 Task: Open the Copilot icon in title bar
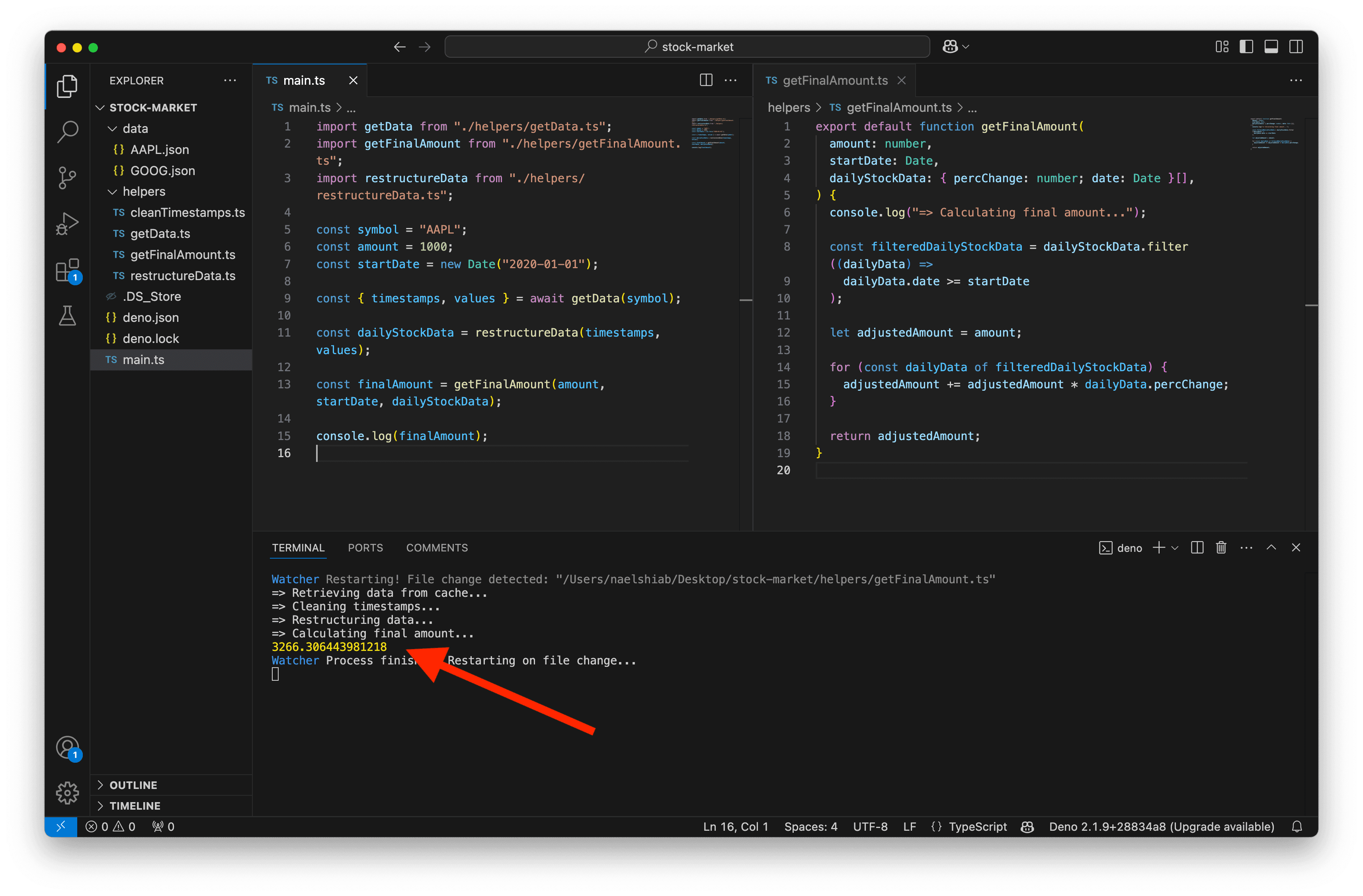[x=950, y=47]
